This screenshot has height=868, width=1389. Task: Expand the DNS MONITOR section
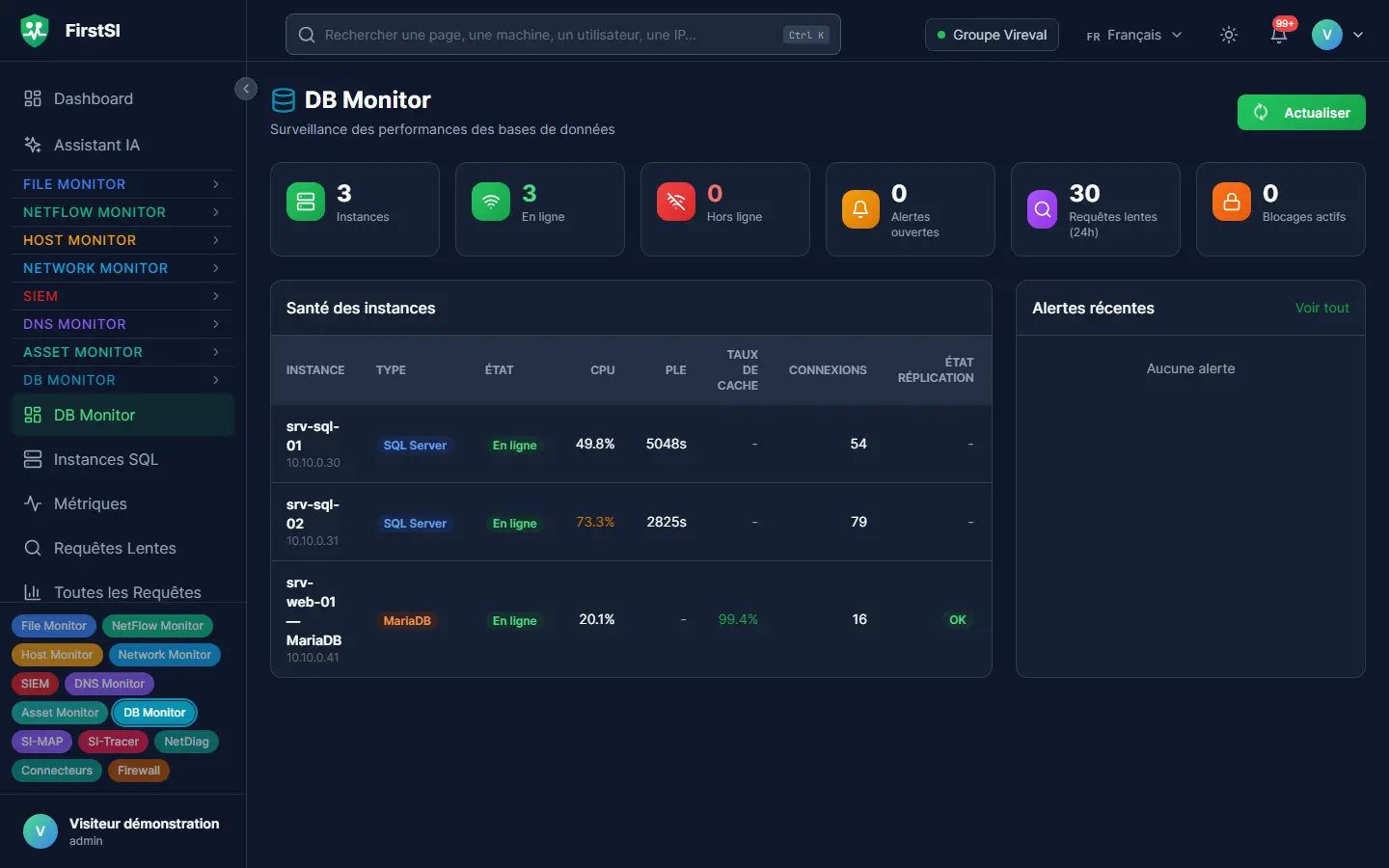pyautogui.click(x=123, y=324)
